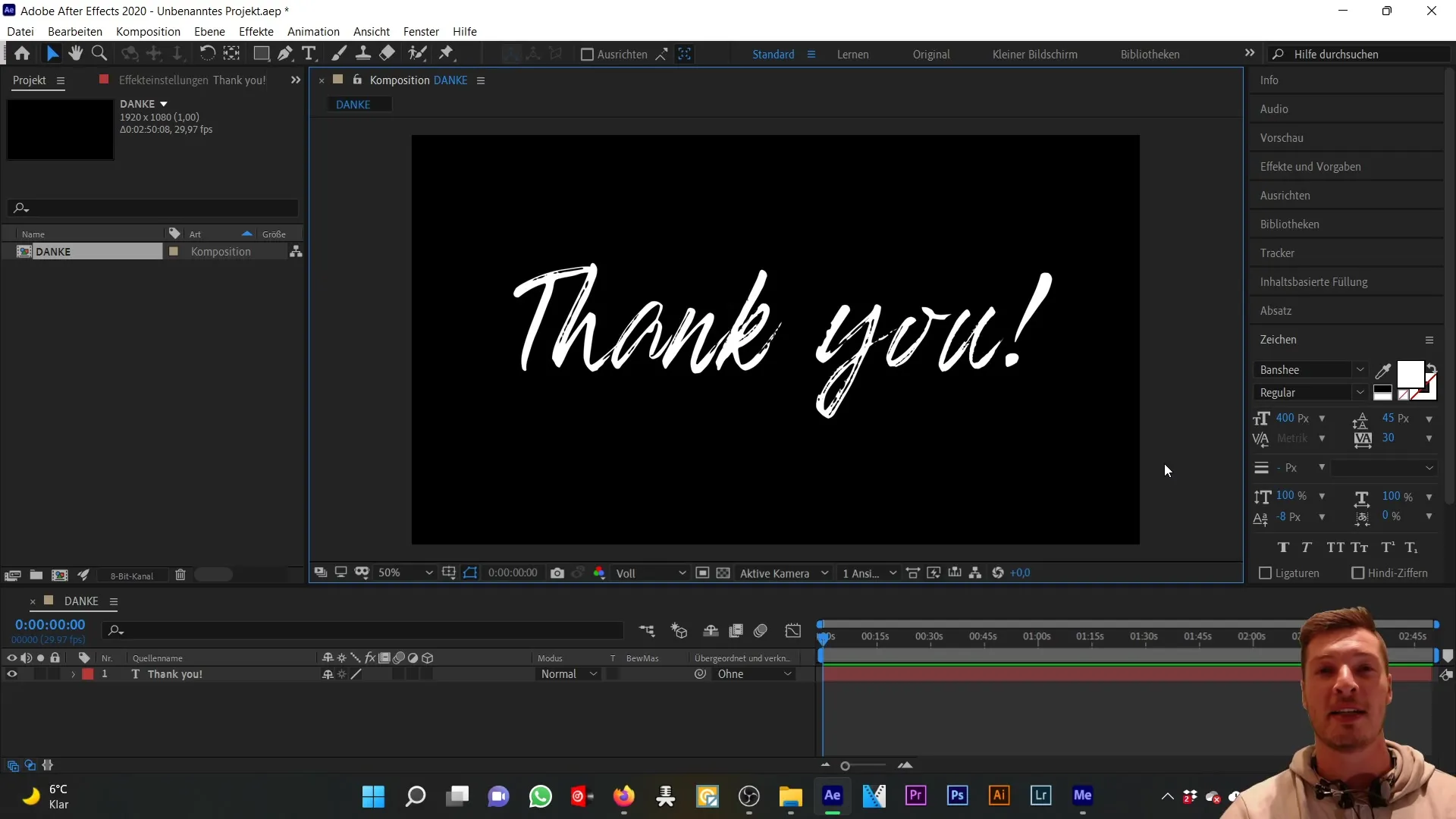
Task: Click the Effekte und Vorgaben panel button
Action: [x=1311, y=166]
